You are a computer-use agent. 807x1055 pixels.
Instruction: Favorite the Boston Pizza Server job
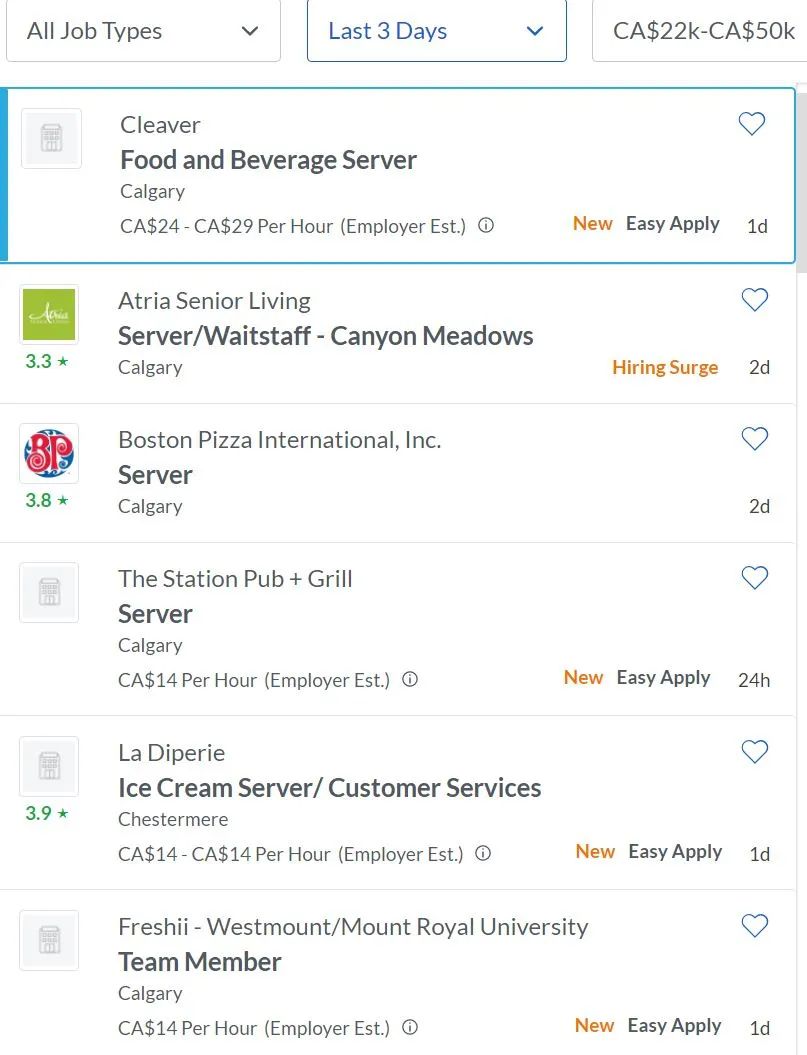[x=754, y=439]
